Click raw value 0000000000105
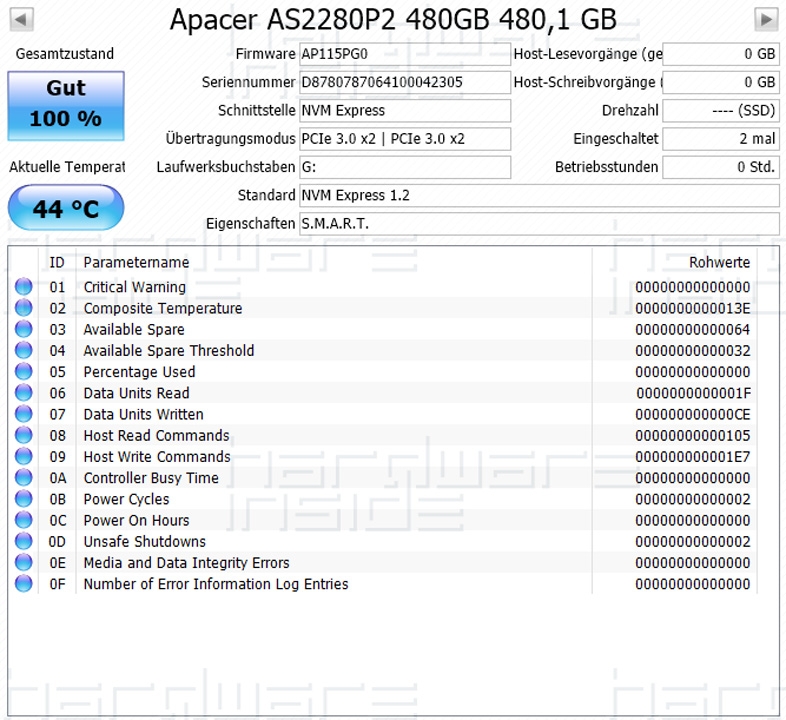786x720 pixels. [693, 435]
